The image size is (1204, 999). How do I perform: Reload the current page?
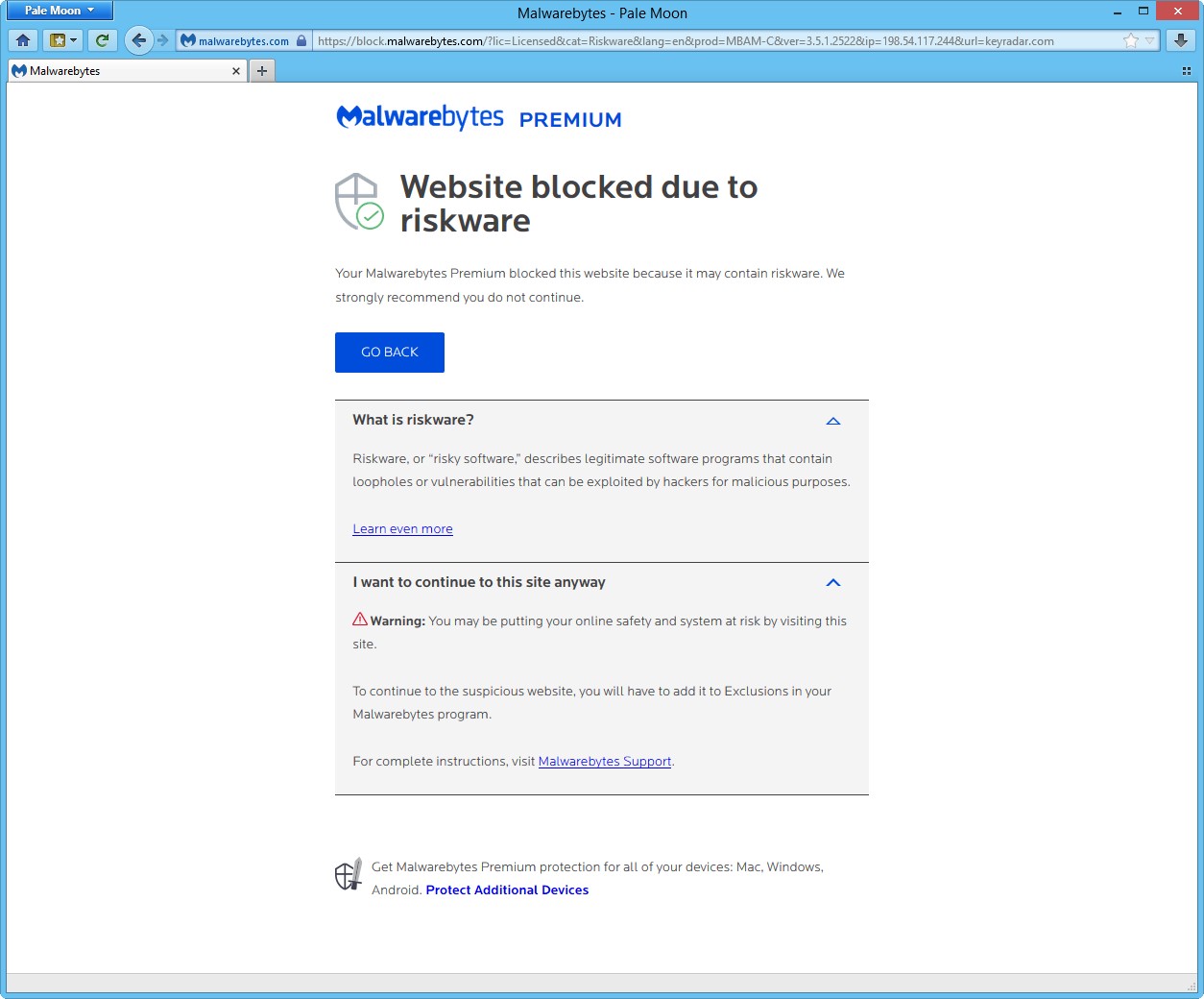tap(102, 40)
